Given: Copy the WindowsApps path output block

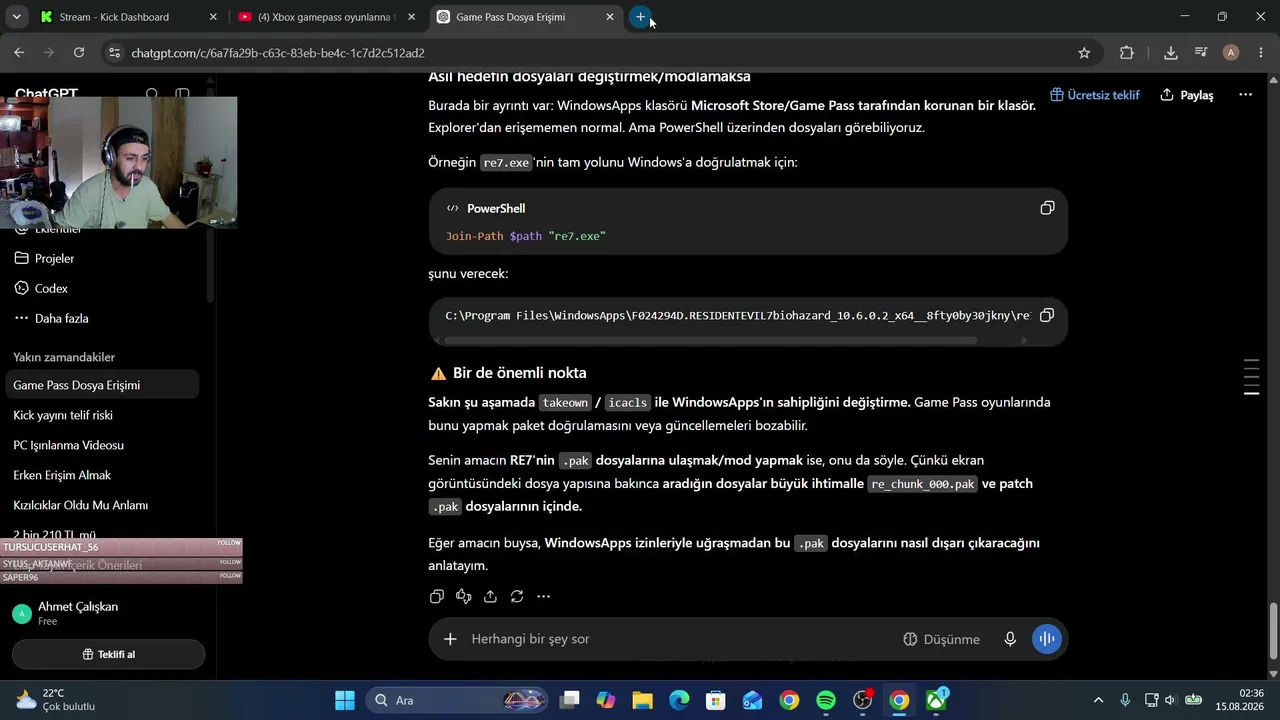Looking at the screenshot, I should [x=1047, y=315].
